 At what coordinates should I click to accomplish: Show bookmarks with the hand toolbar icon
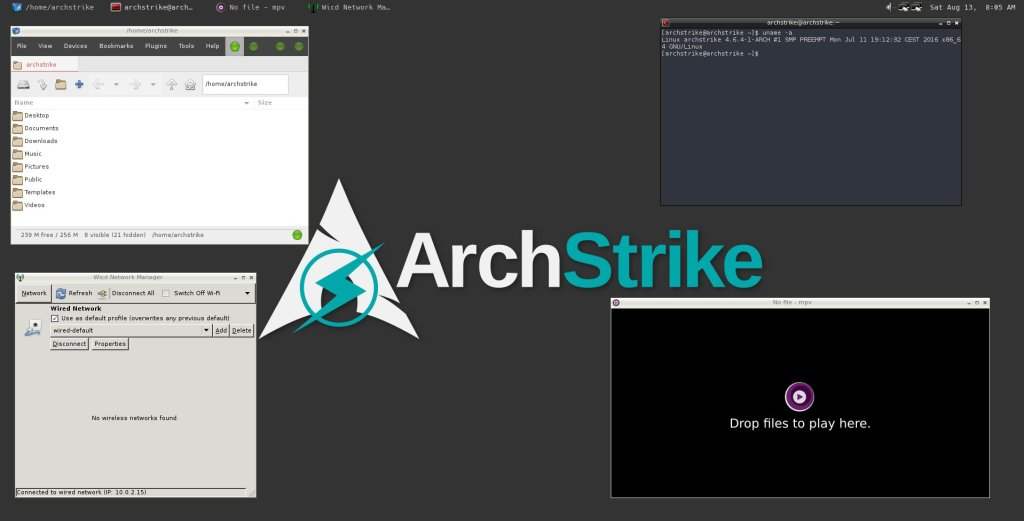42,84
